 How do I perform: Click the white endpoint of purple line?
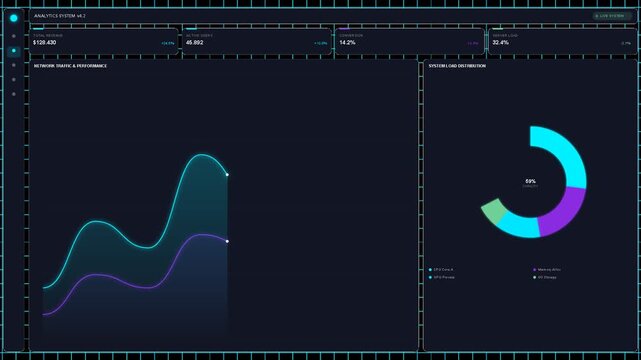click(227, 241)
